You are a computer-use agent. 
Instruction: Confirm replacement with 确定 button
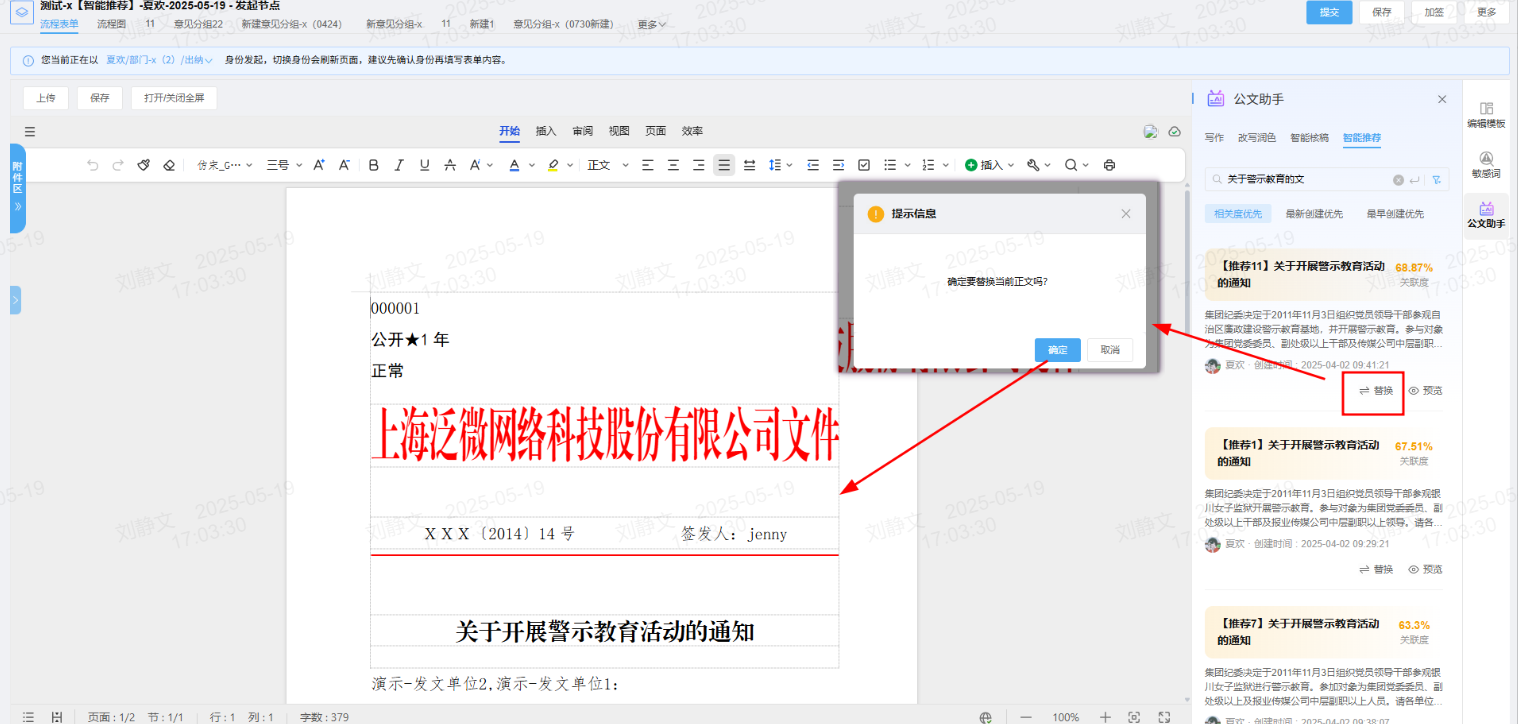(1057, 350)
